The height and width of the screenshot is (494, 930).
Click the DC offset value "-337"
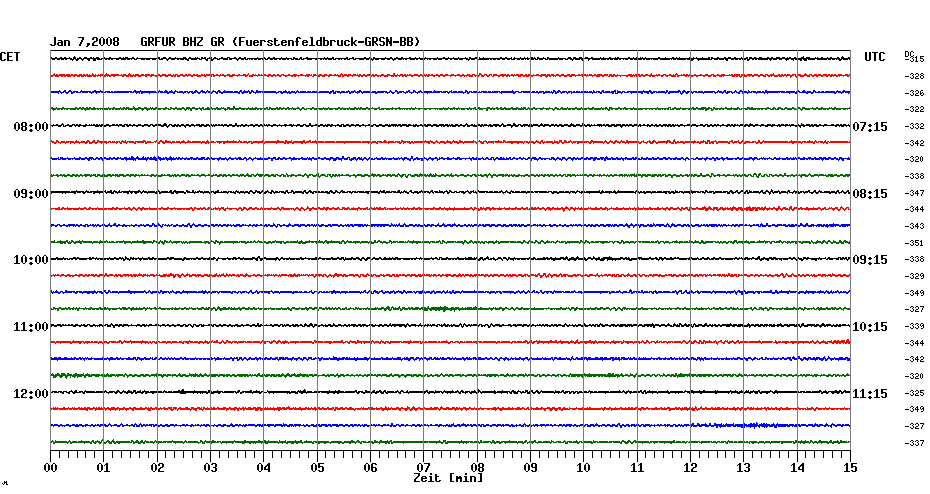click(x=915, y=443)
